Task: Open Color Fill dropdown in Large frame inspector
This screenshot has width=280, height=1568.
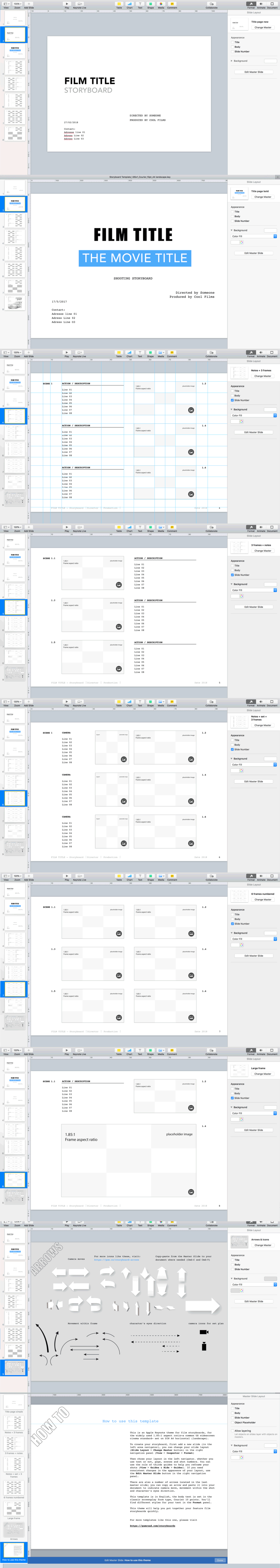Action: (254, 1113)
